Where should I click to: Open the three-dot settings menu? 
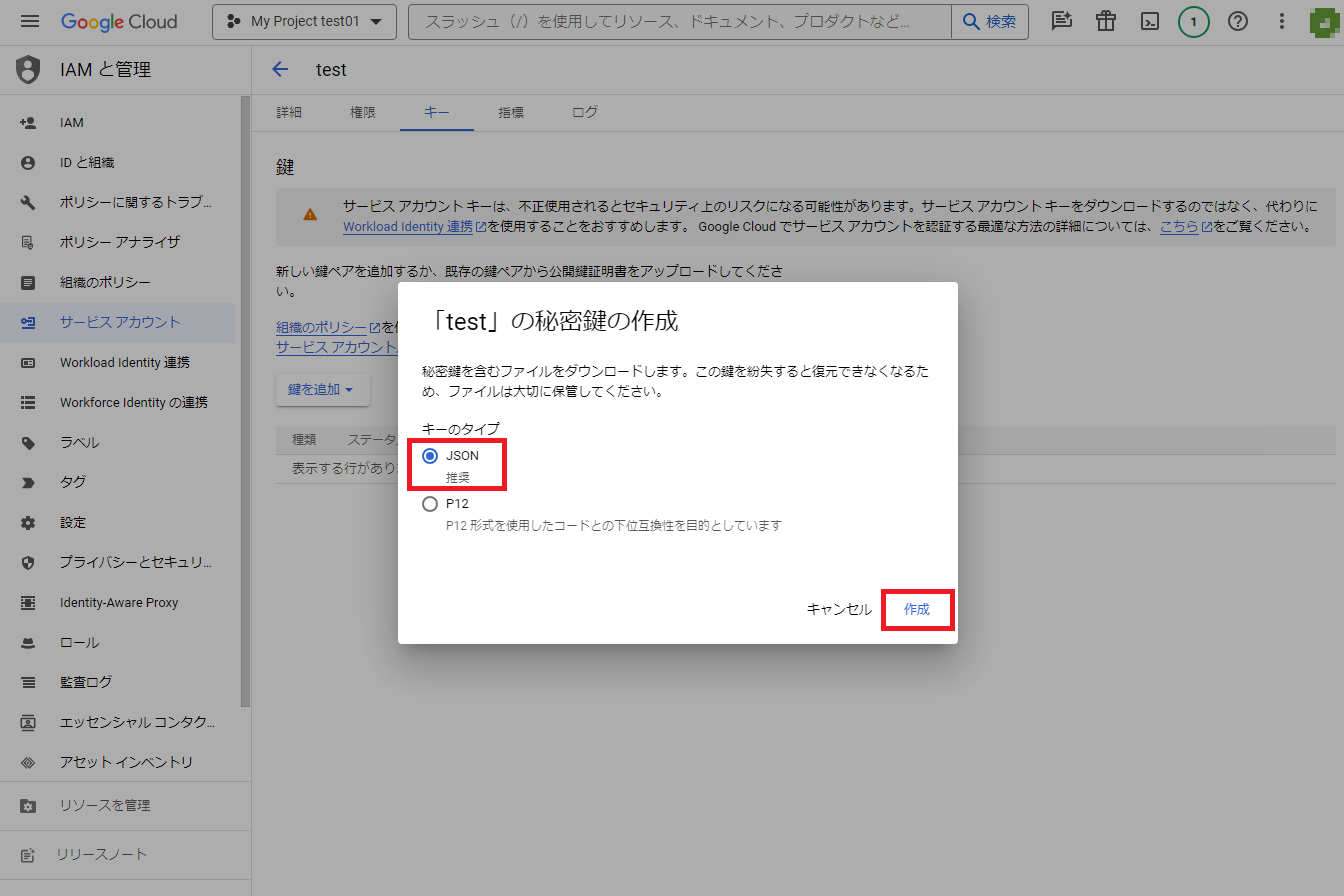(x=1283, y=21)
